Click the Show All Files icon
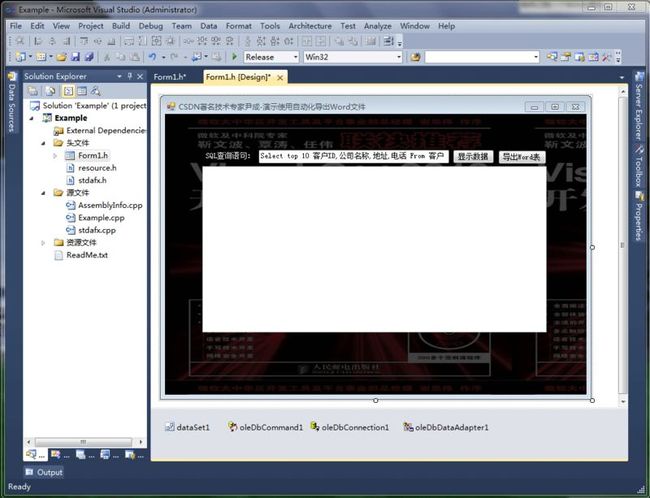The width and height of the screenshot is (650, 498). 51,91
